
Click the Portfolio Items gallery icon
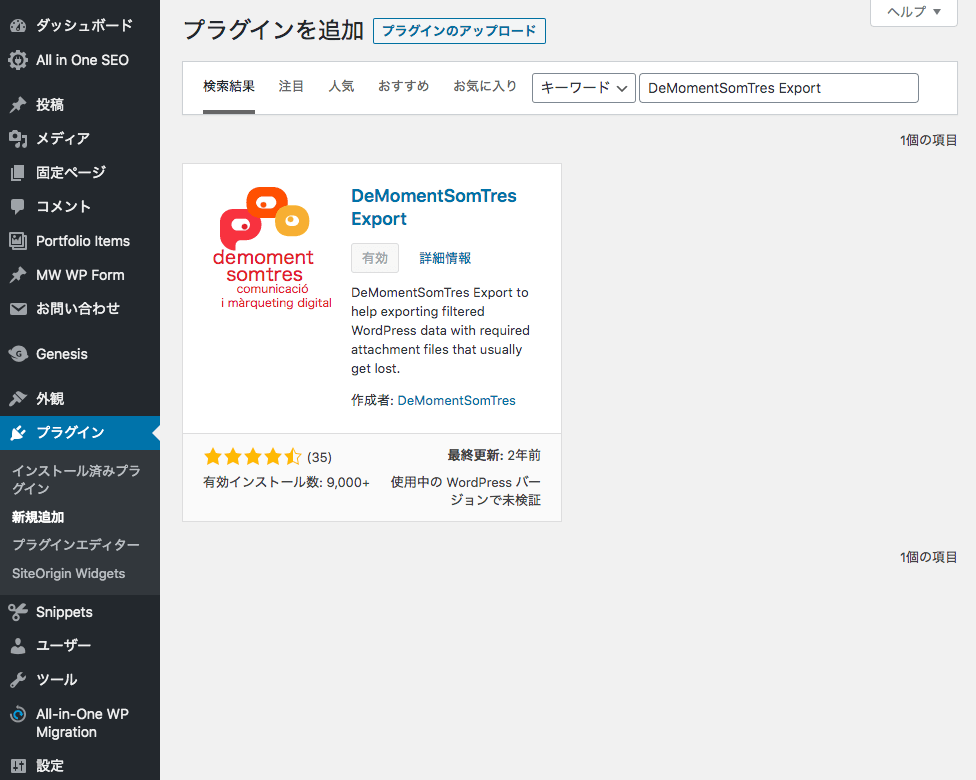[x=18, y=241]
